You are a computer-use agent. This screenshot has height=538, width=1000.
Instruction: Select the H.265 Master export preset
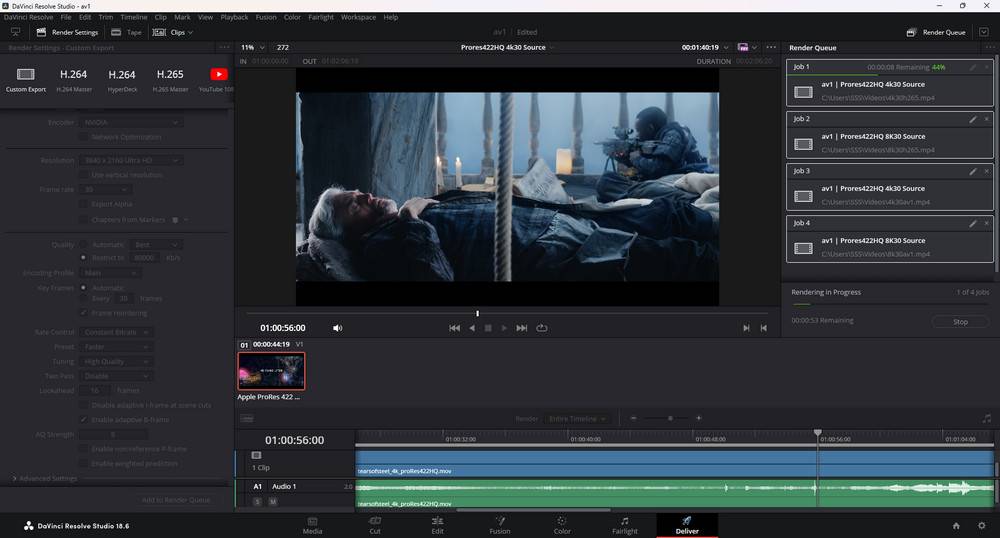point(170,75)
